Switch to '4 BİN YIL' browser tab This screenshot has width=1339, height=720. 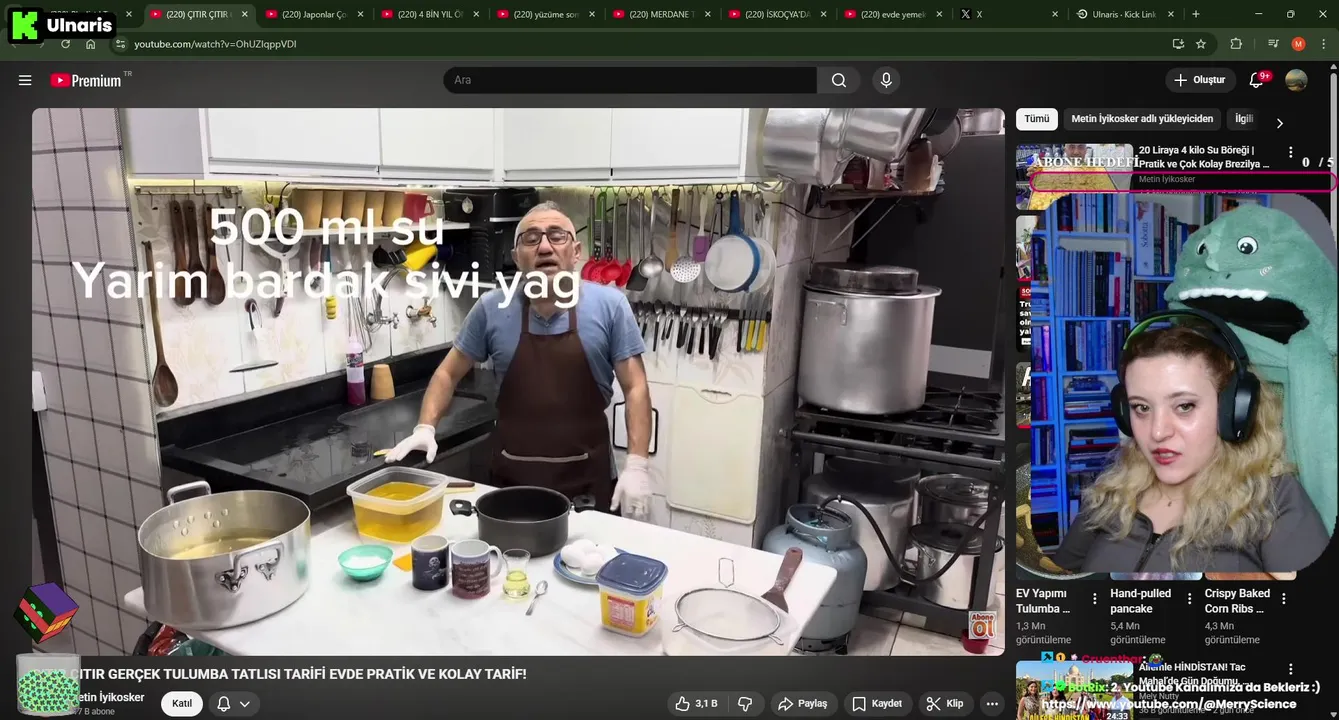coord(431,14)
